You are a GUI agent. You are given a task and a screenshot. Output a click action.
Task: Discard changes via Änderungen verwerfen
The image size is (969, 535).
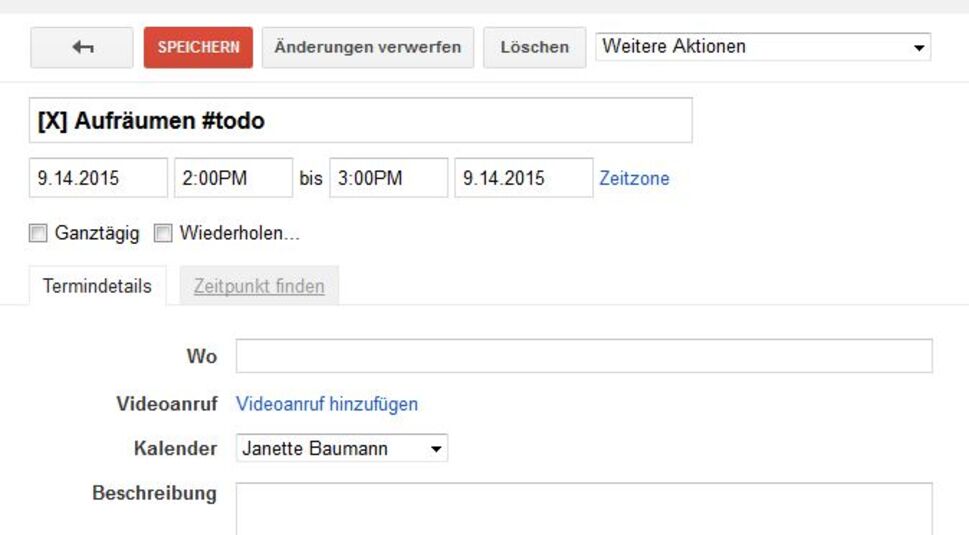pyautogui.click(x=367, y=47)
